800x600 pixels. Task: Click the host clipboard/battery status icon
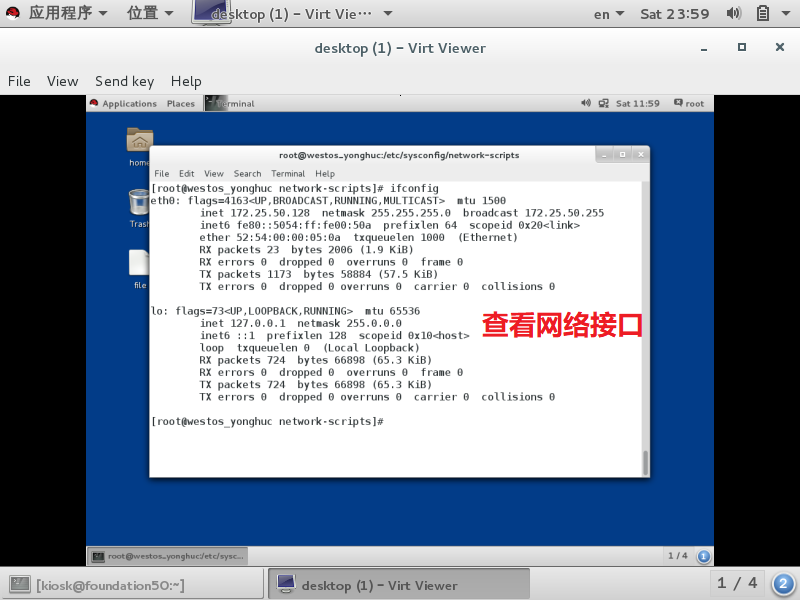763,13
